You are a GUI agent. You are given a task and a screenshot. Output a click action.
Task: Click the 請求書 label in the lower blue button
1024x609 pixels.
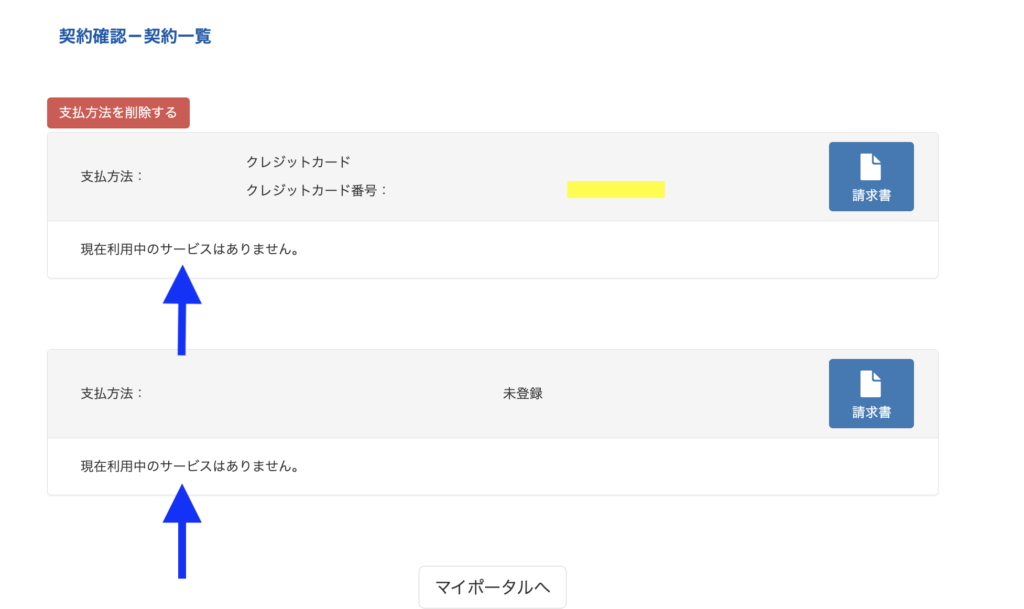[871, 413]
